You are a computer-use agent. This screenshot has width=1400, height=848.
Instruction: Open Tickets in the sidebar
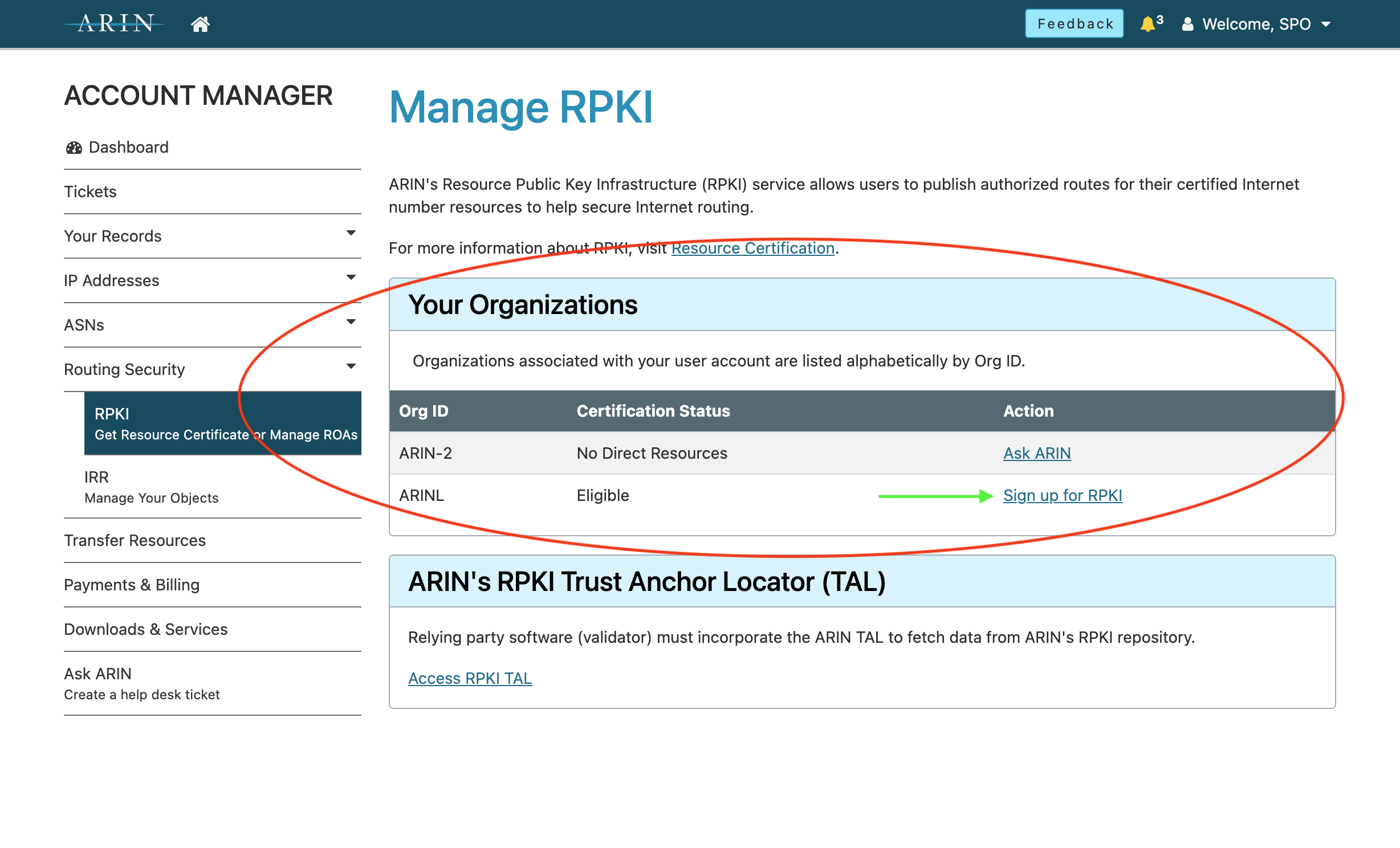coord(90,191)
